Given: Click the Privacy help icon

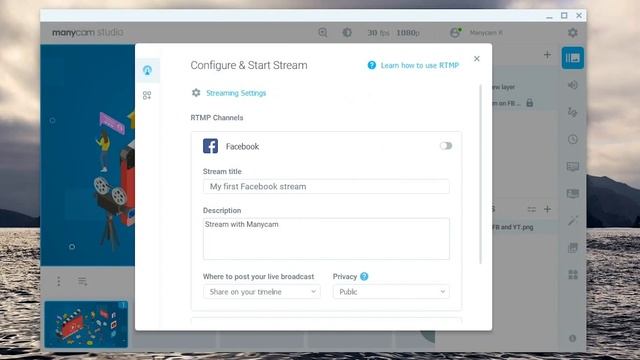Looking at the screenshot, I should [x=364, y=277].
